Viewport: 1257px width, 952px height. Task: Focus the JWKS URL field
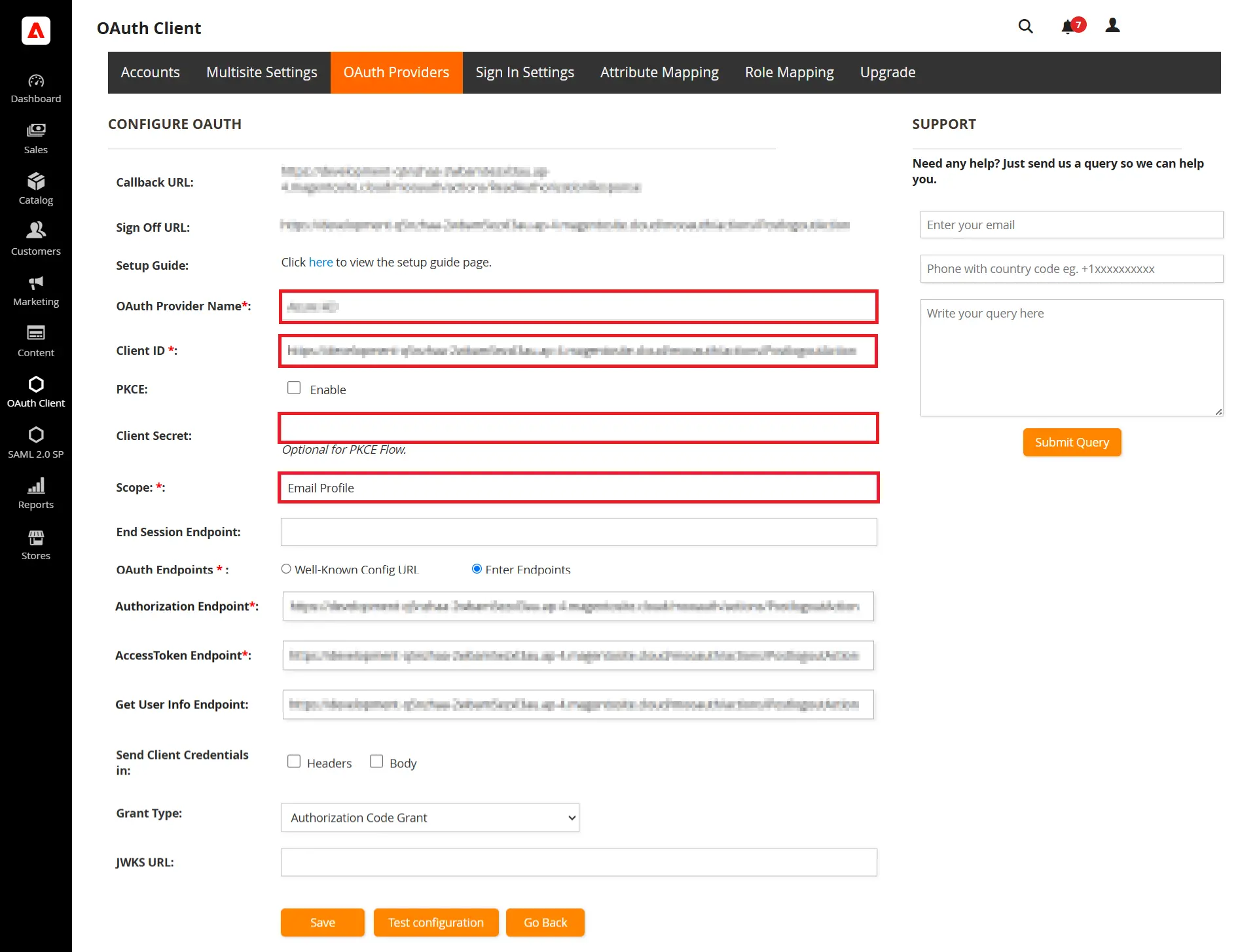click(x=579, y=862)
